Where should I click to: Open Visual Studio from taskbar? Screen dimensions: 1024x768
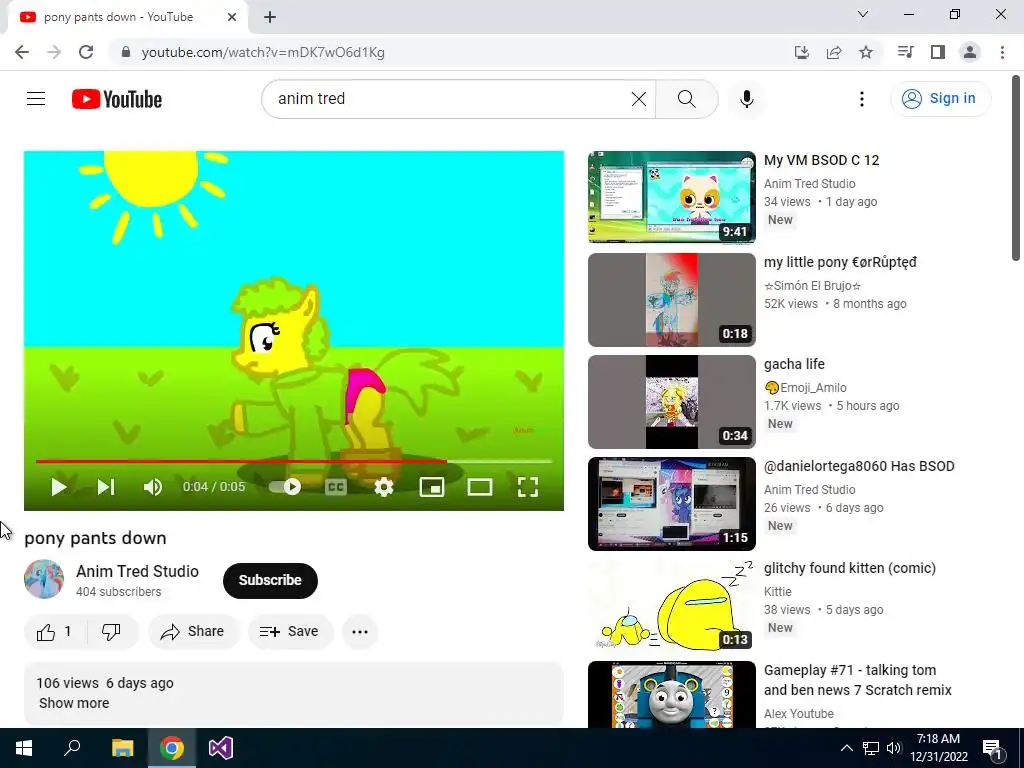(221, 748)
